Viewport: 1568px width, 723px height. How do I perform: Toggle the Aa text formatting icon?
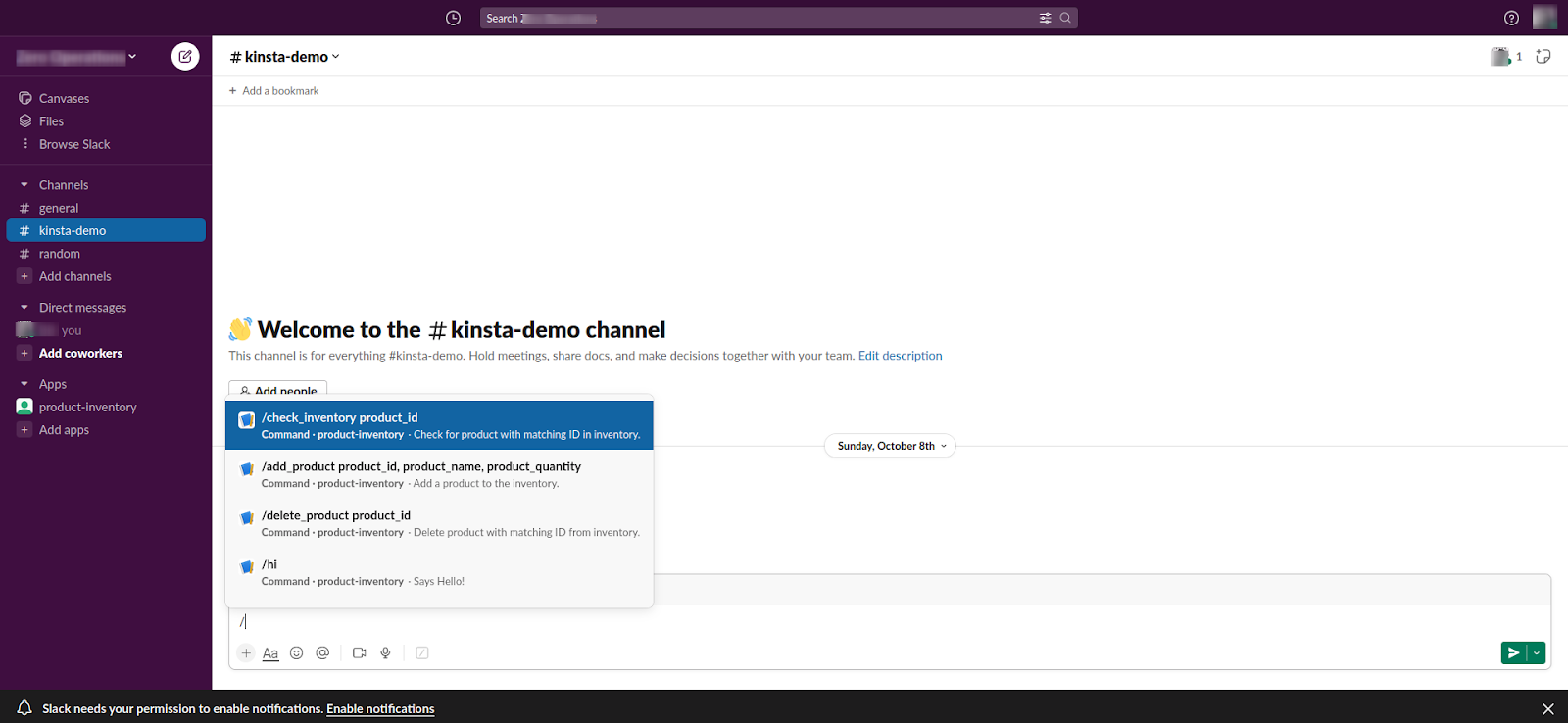270,653
